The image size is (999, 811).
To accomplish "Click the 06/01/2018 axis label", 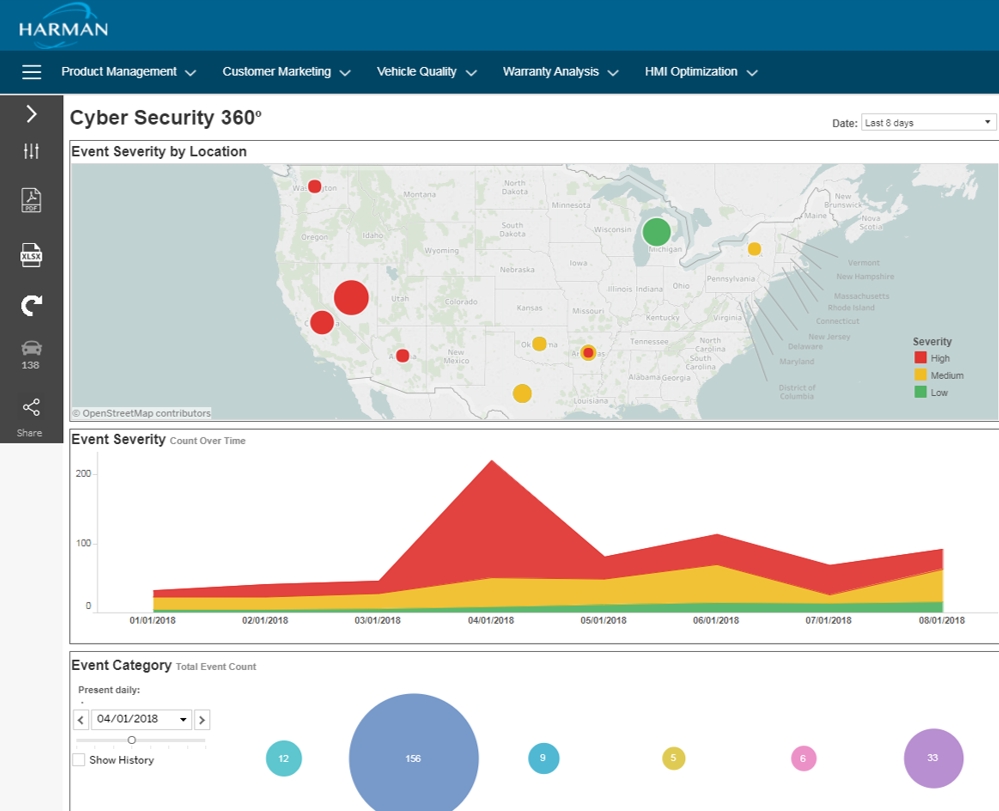I will pyautogui.click(x=716, y=620).
